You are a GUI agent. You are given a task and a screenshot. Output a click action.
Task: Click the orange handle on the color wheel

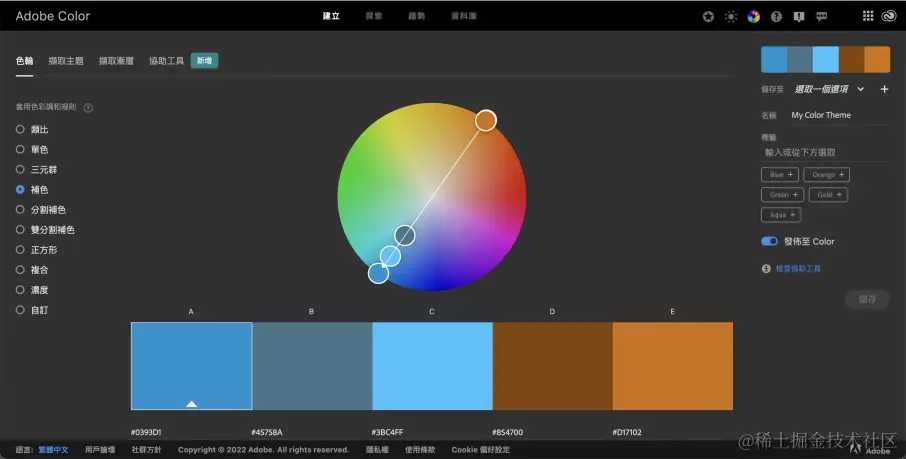[486, 120]
